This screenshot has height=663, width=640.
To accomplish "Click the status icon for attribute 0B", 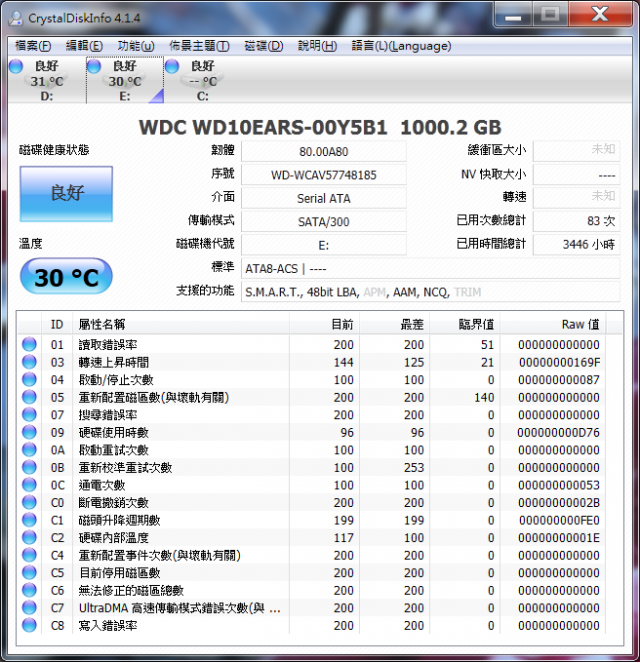I will [x=29, y=467].
